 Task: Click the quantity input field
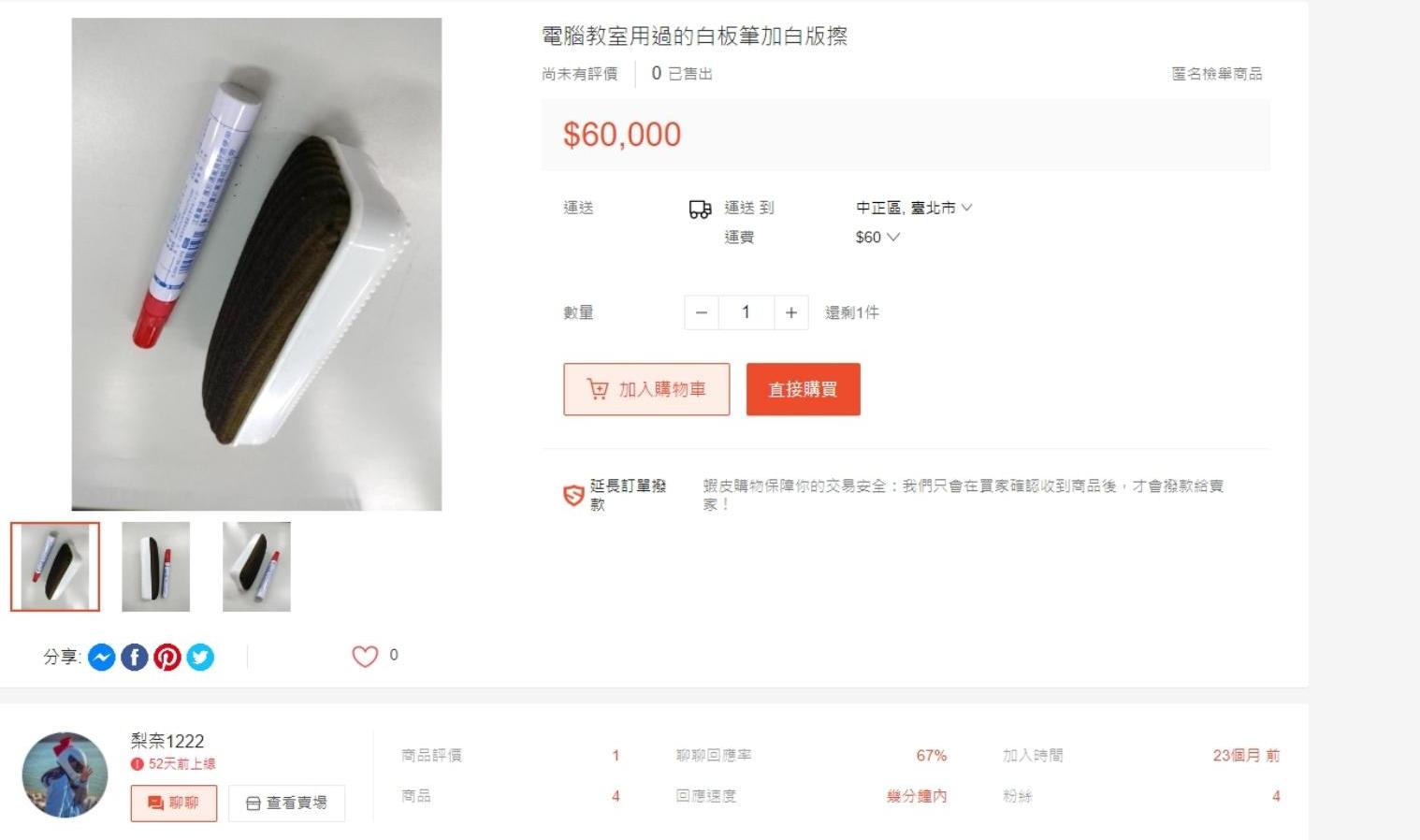click(x=746, y=312)
